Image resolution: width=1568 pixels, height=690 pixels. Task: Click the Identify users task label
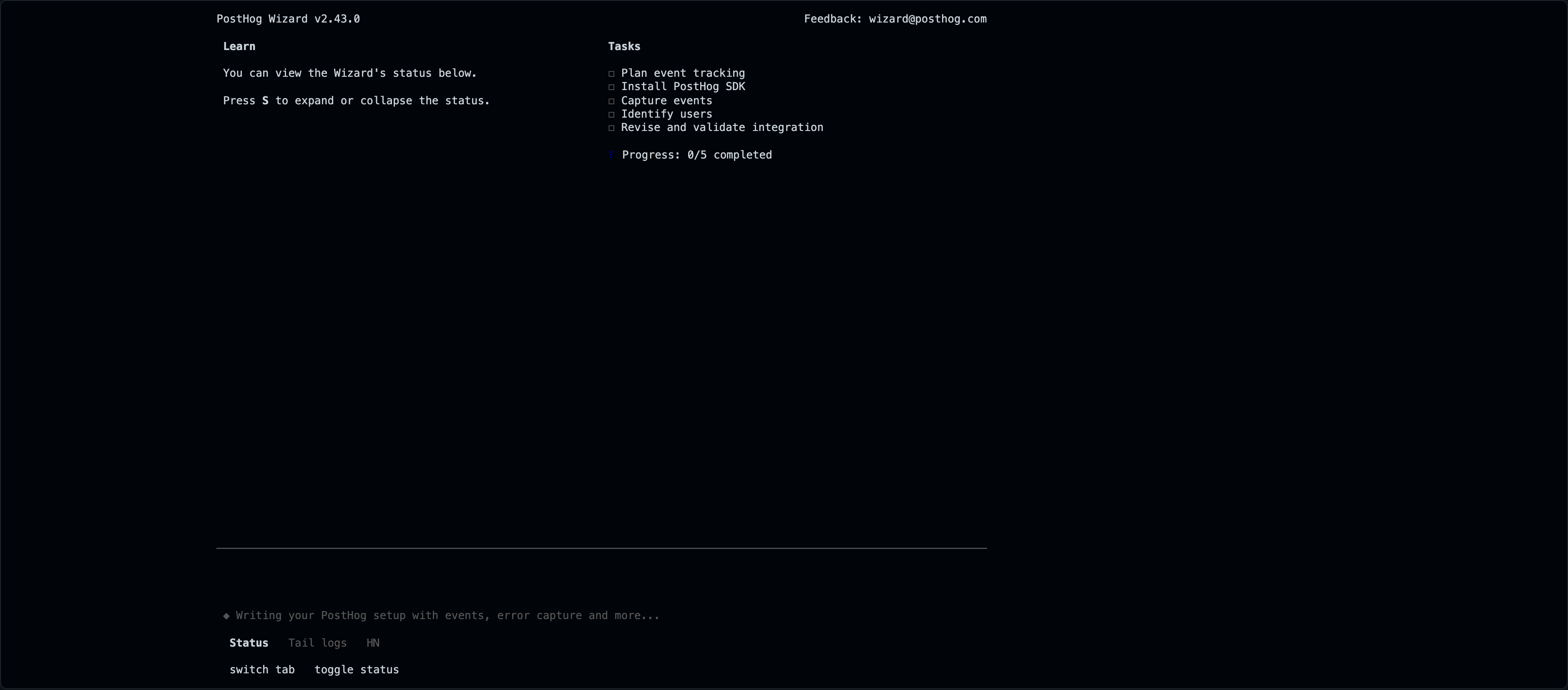pos(666,114)
